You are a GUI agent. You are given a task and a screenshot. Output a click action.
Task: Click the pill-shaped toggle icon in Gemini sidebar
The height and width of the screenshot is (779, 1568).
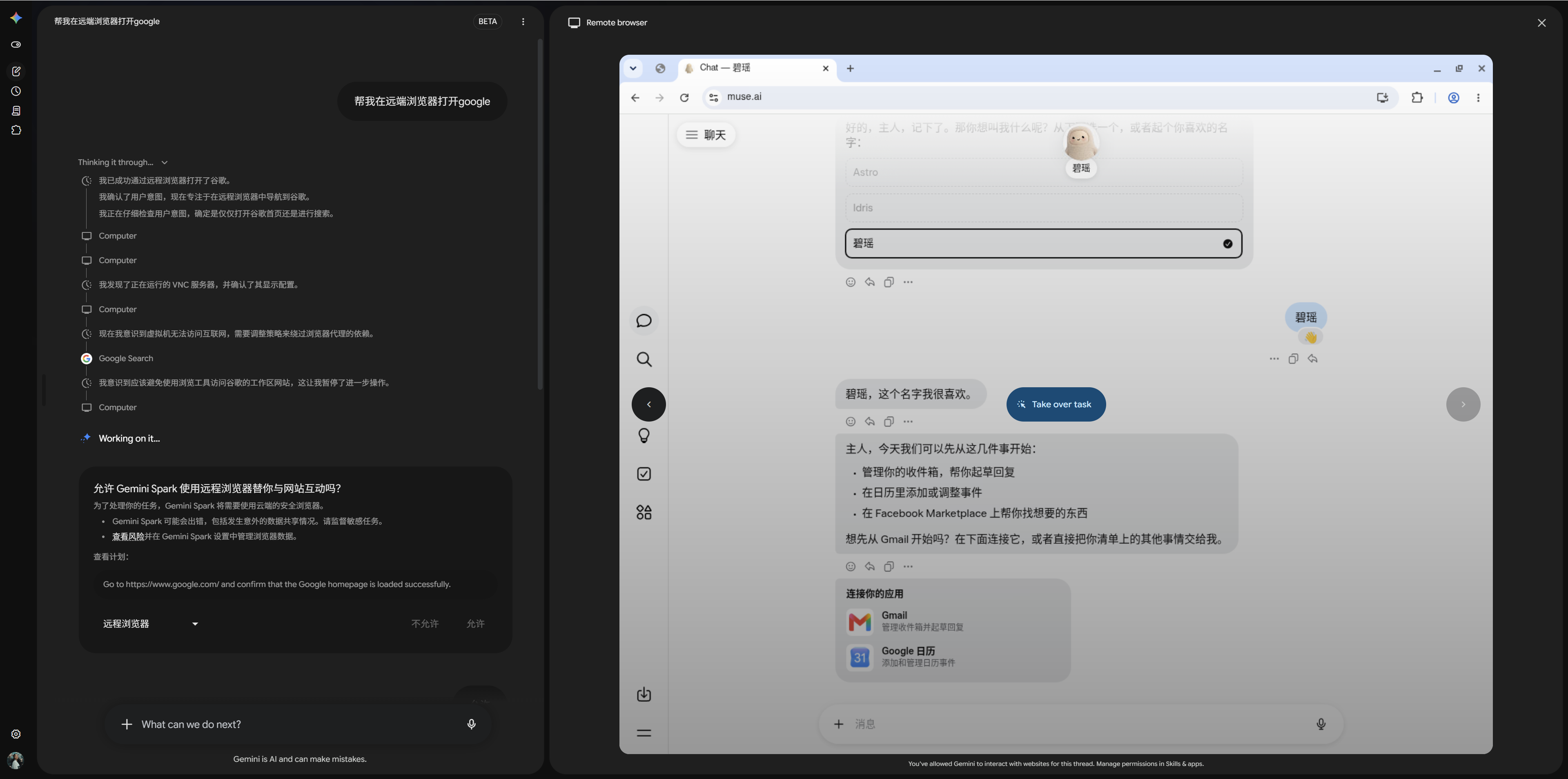(x=16, y=45)
